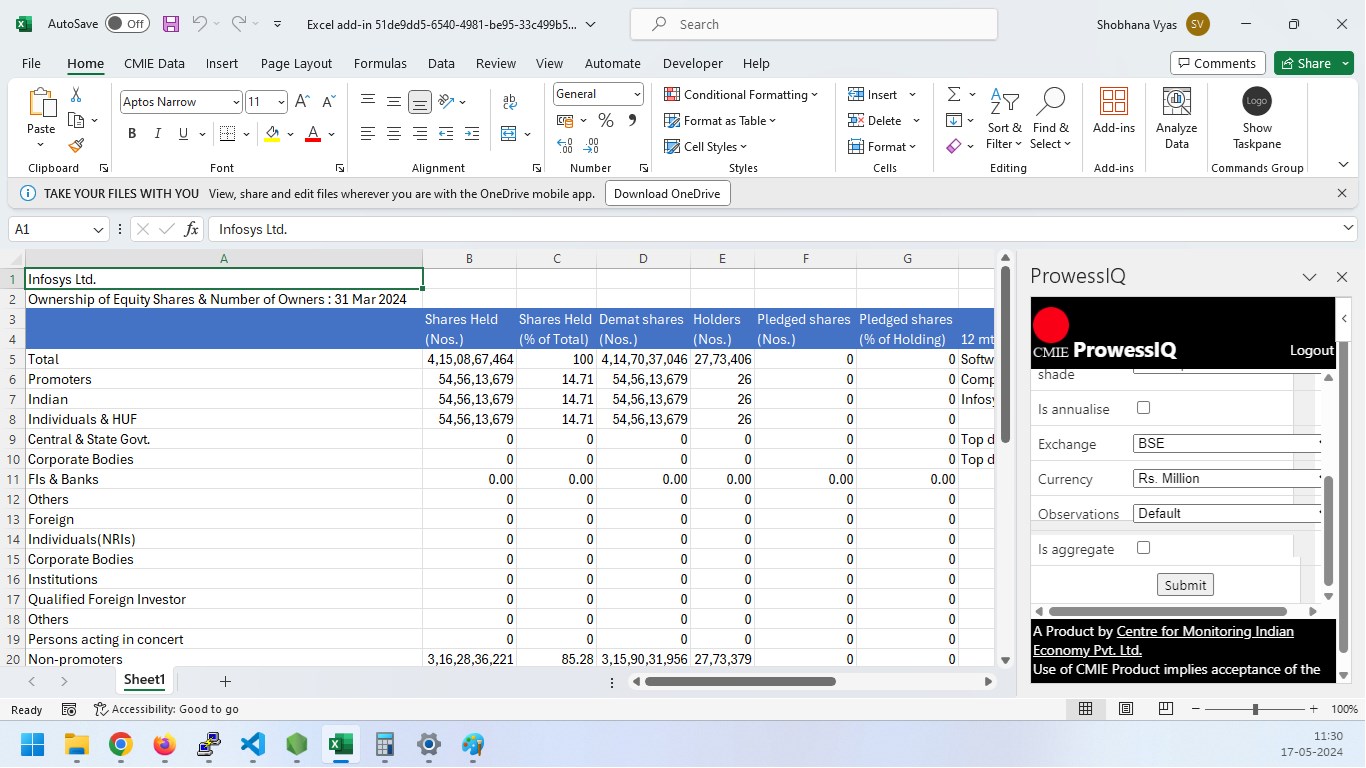Switch to the Automate ribbon tab
The image size is (1366, 768).
[x=612, y=63]
